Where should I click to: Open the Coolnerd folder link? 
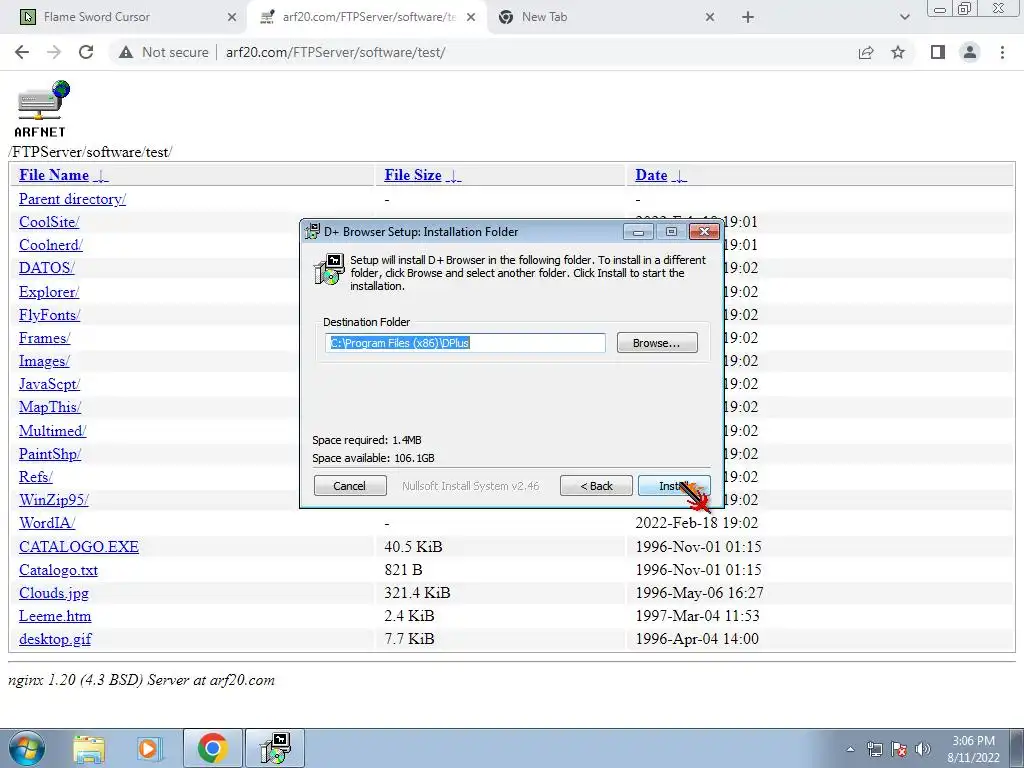click(x=51, y=245)
